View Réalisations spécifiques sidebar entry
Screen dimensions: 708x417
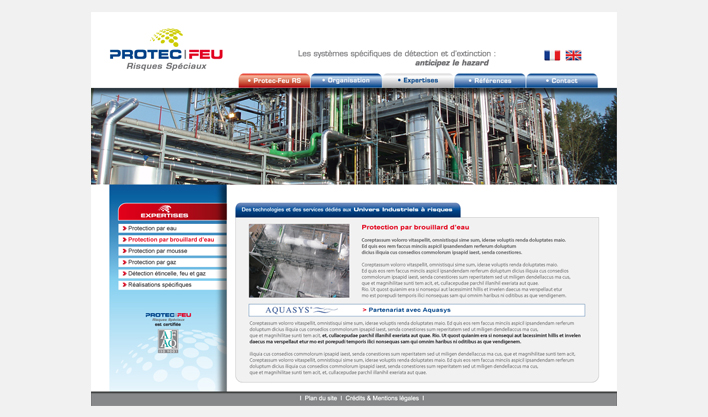pos(160,285)
